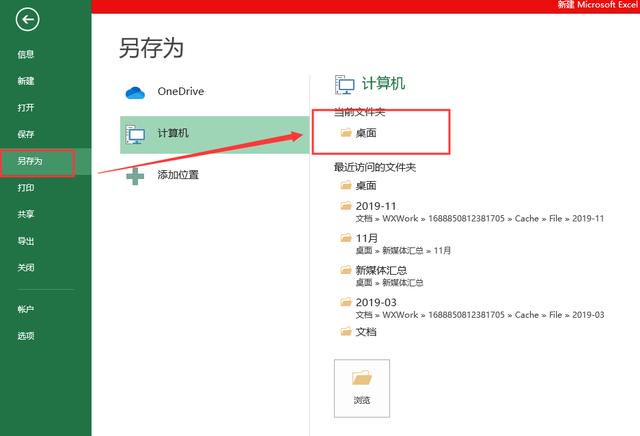Click the path ending in File » 2019-11
The height and width of the screenshot is (436, 640).
click(x=480, y=218)
